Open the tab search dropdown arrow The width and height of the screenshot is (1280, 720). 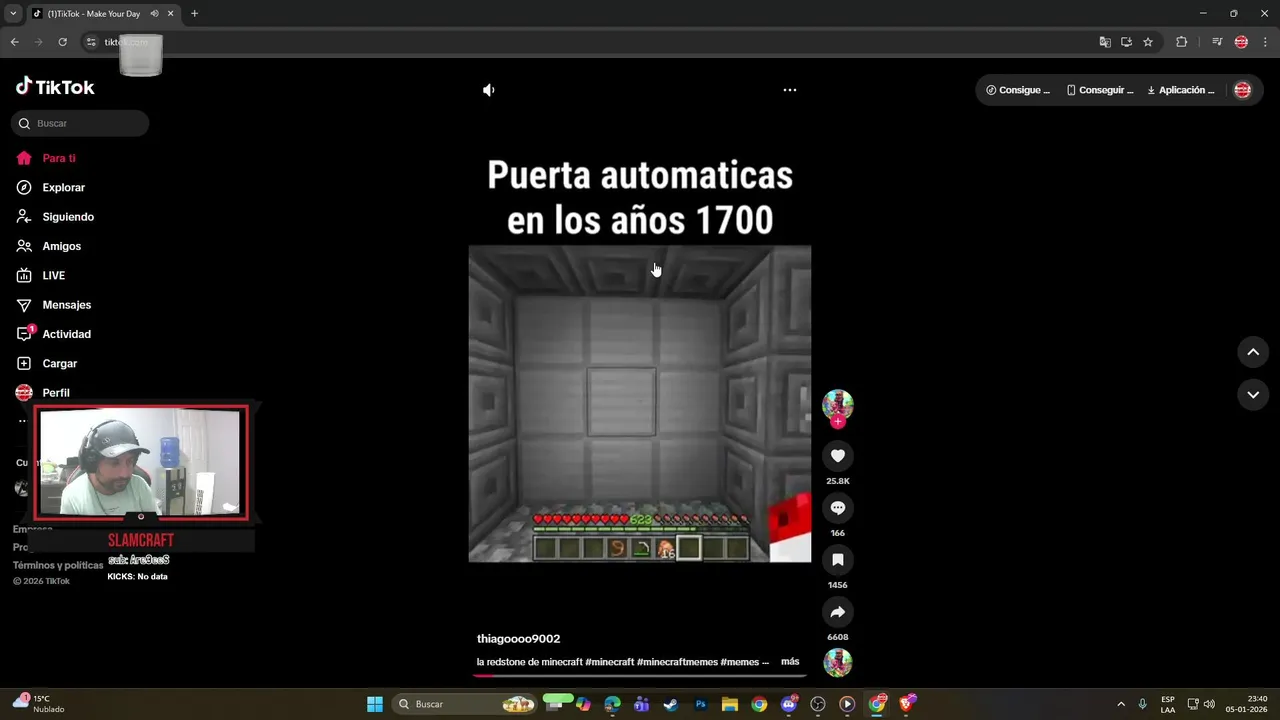pos(13,14)
